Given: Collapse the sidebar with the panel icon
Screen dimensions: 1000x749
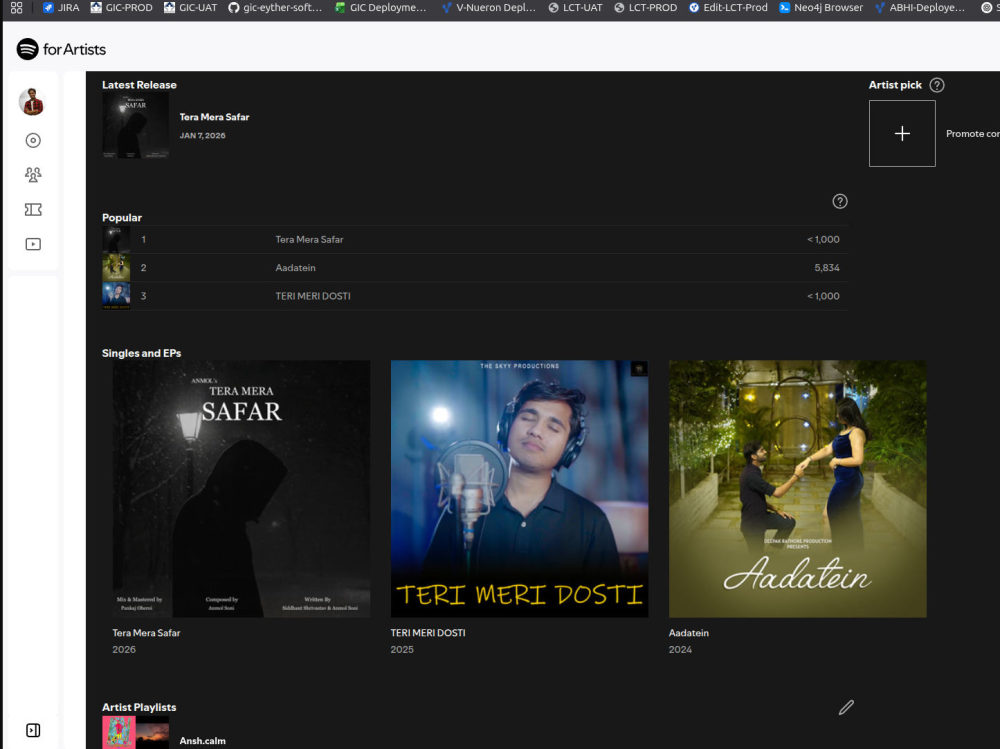Looking at the screenshot, I should [x=33, y=730].
